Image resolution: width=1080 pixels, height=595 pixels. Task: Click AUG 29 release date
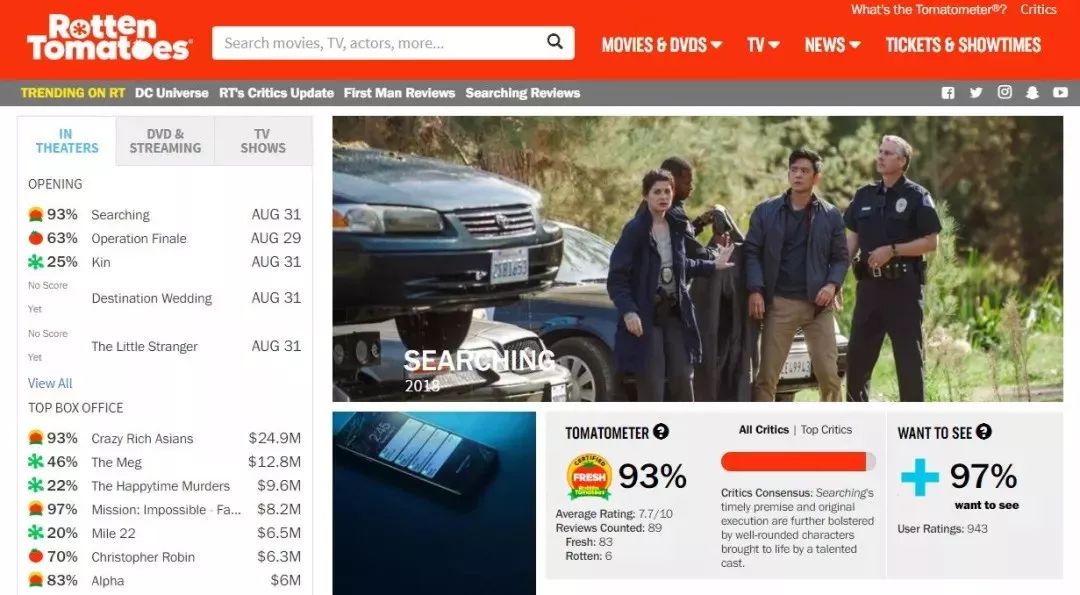pos(276,238)
